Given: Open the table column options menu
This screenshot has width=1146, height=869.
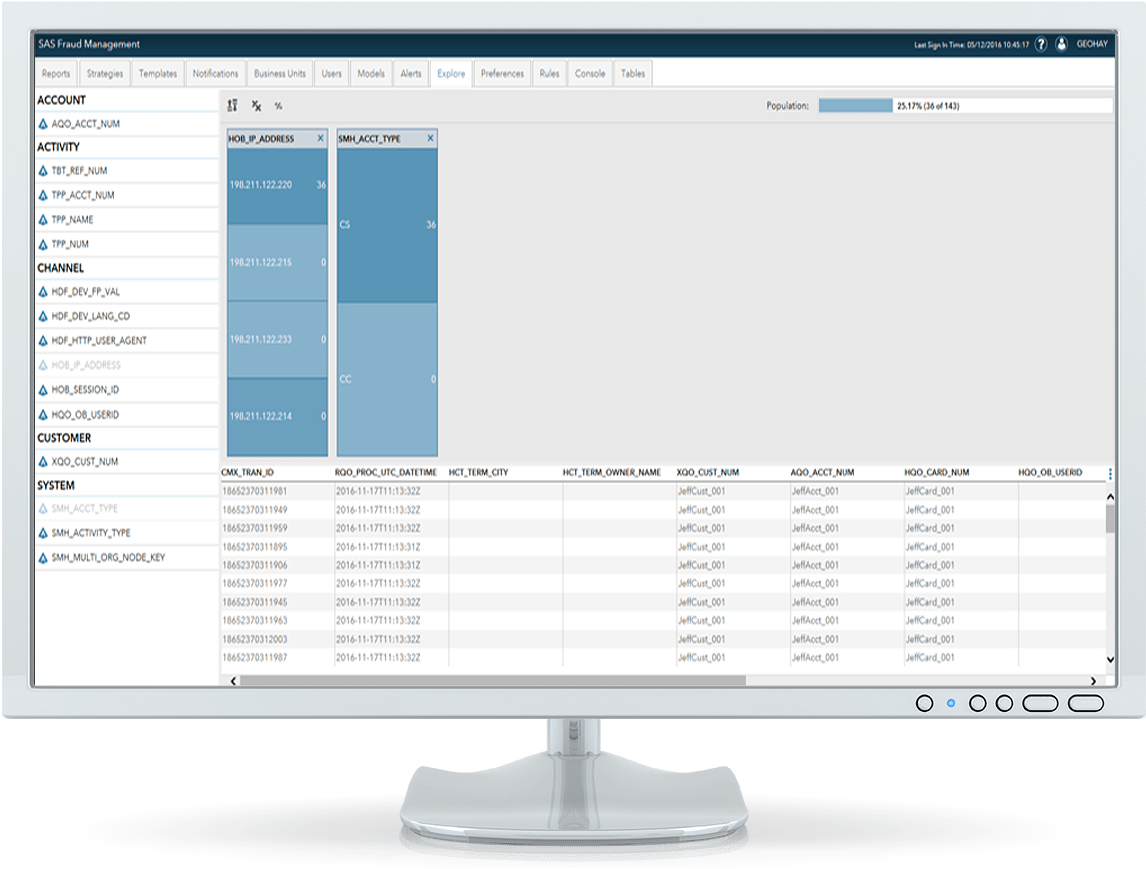Looking at the screenshot, I should coord(1110,473).
